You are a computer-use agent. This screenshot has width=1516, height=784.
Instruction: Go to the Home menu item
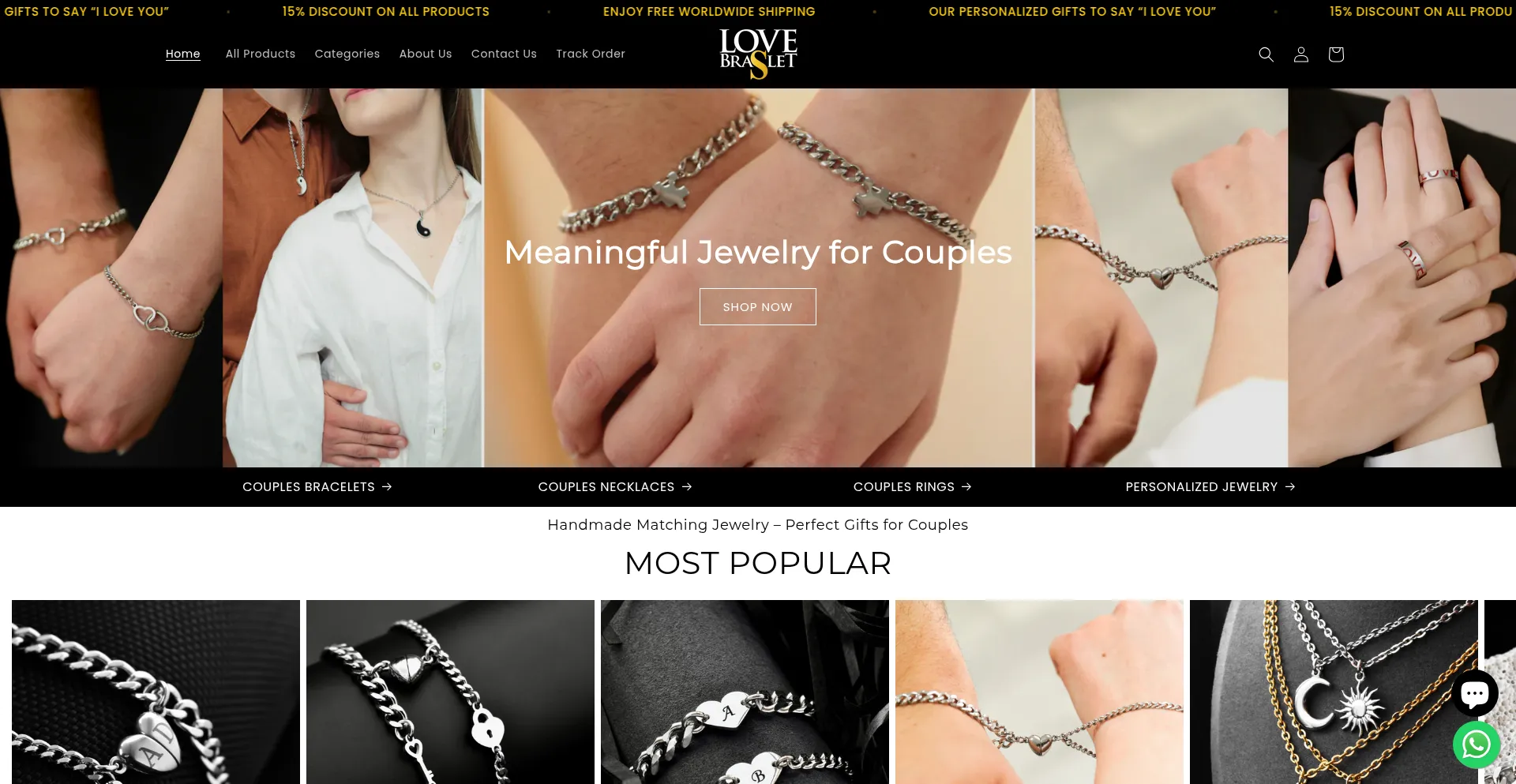182,54
